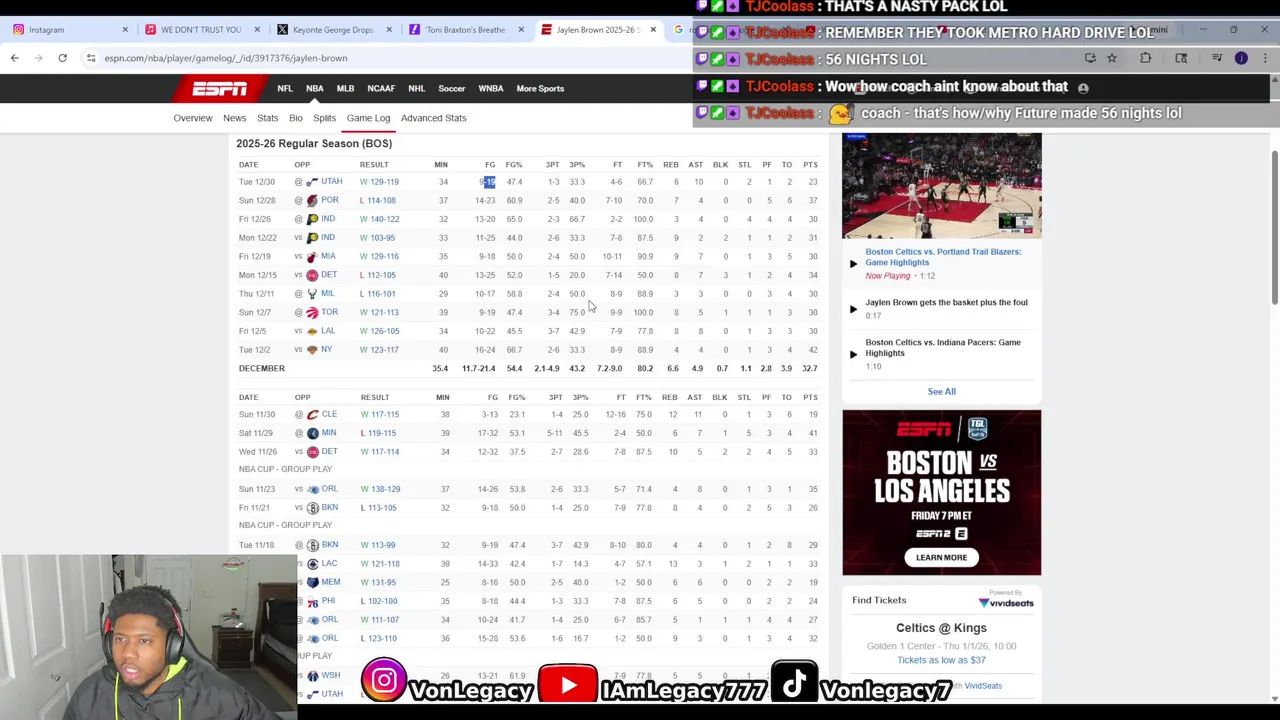Click the Raptors logo in the 12/7 row
The image size is (1280, 720).
click(x=312, y=313)
